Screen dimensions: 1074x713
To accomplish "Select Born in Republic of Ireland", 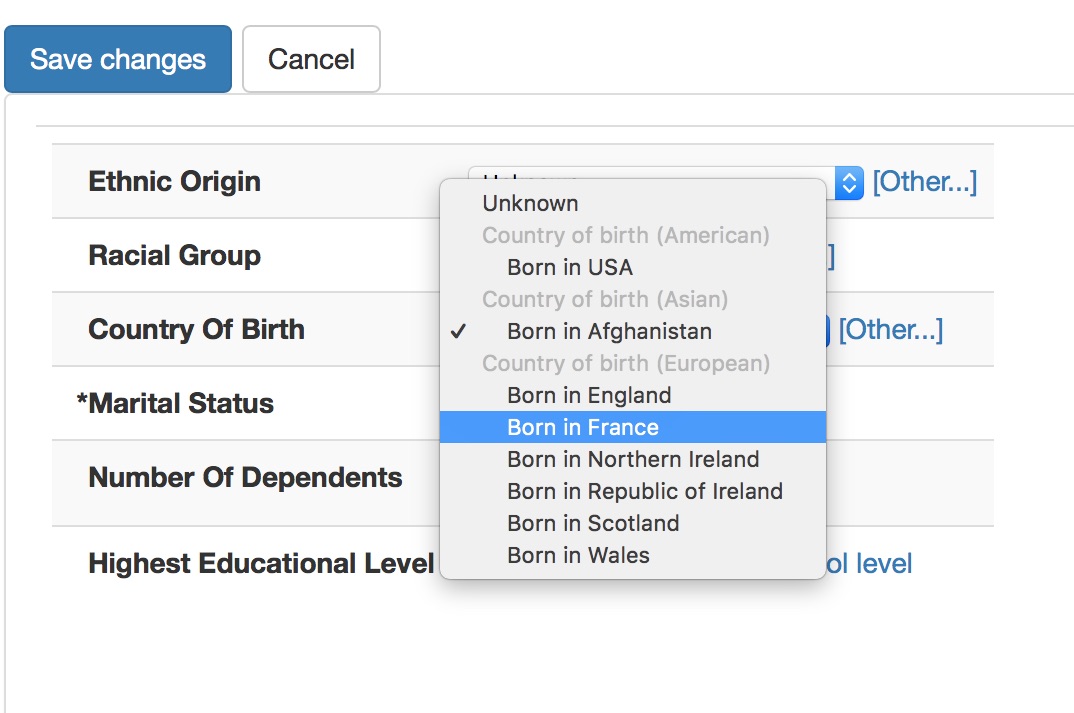I will pyautogui.click(x=645, y=491).
